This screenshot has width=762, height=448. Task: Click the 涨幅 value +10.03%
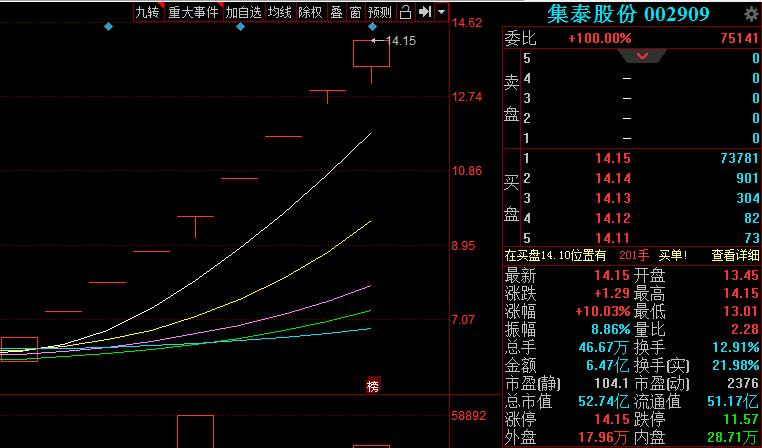[603, 311]
